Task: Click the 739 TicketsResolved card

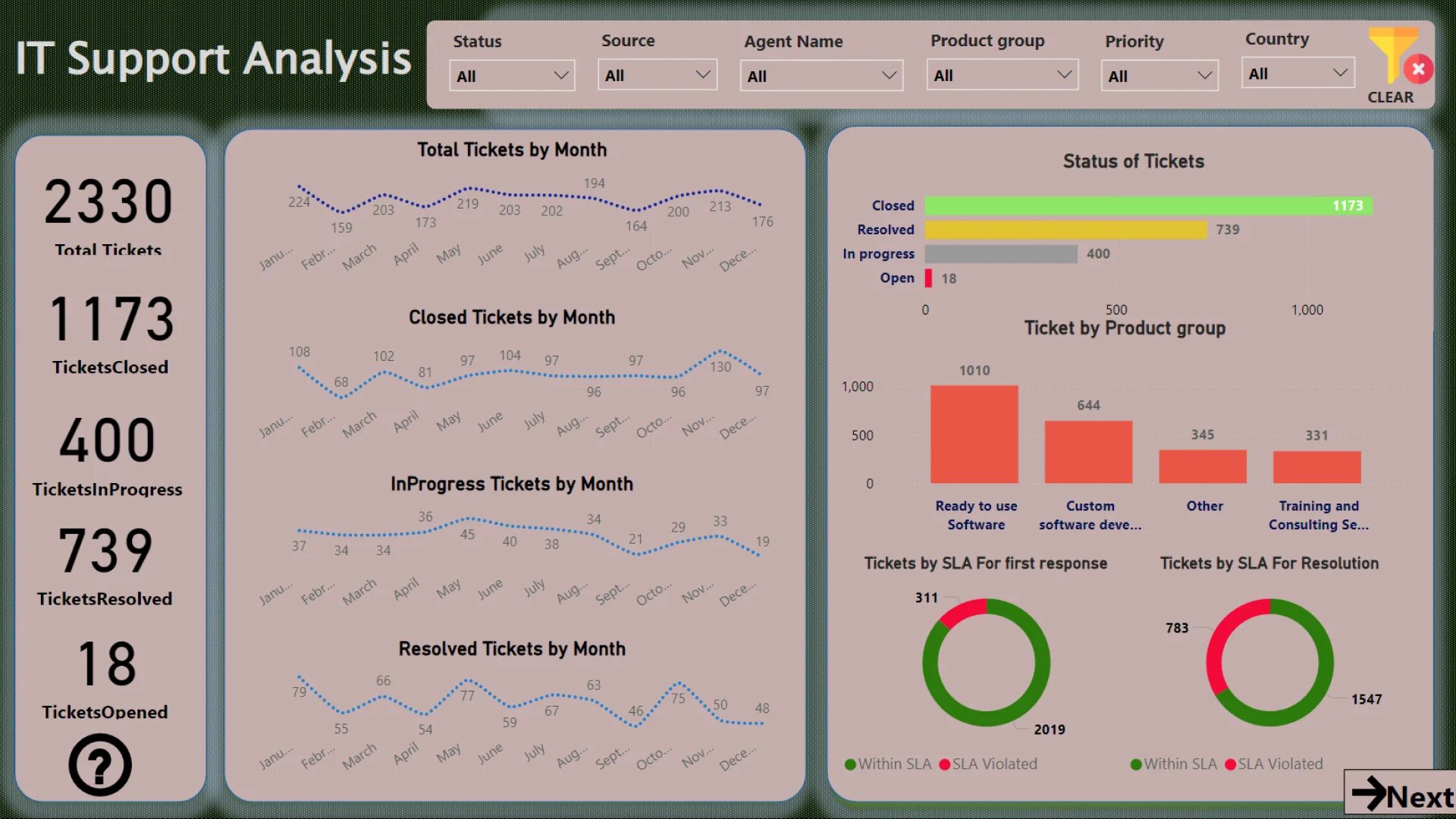Action: point(105,566)
